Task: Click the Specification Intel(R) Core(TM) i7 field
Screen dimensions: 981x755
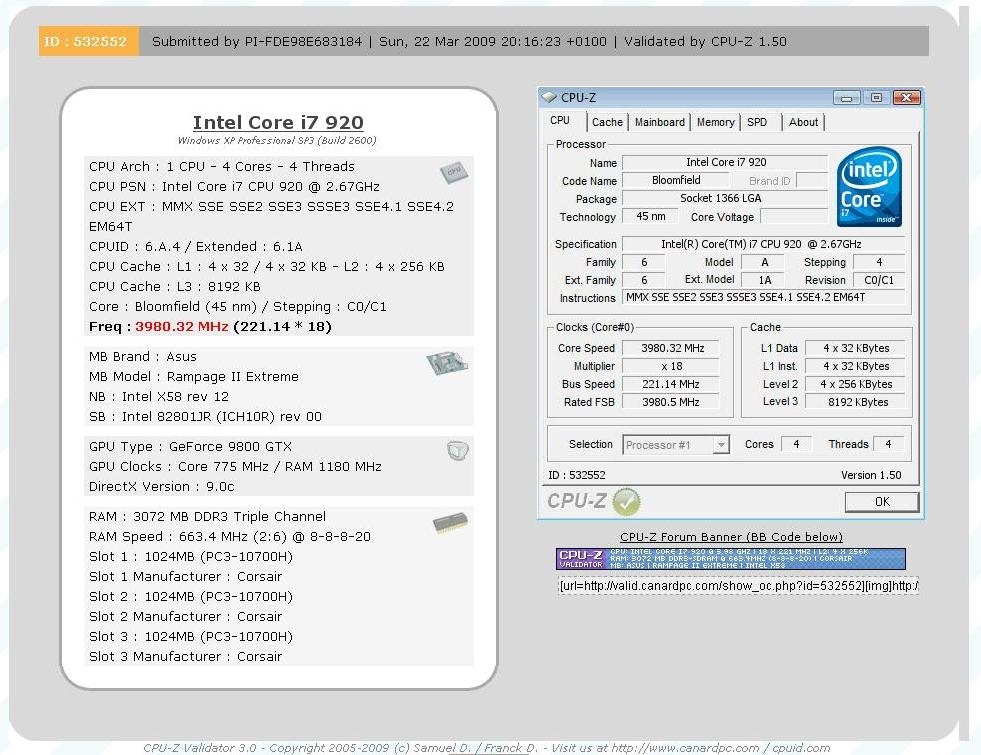Action: pos(763,244)
